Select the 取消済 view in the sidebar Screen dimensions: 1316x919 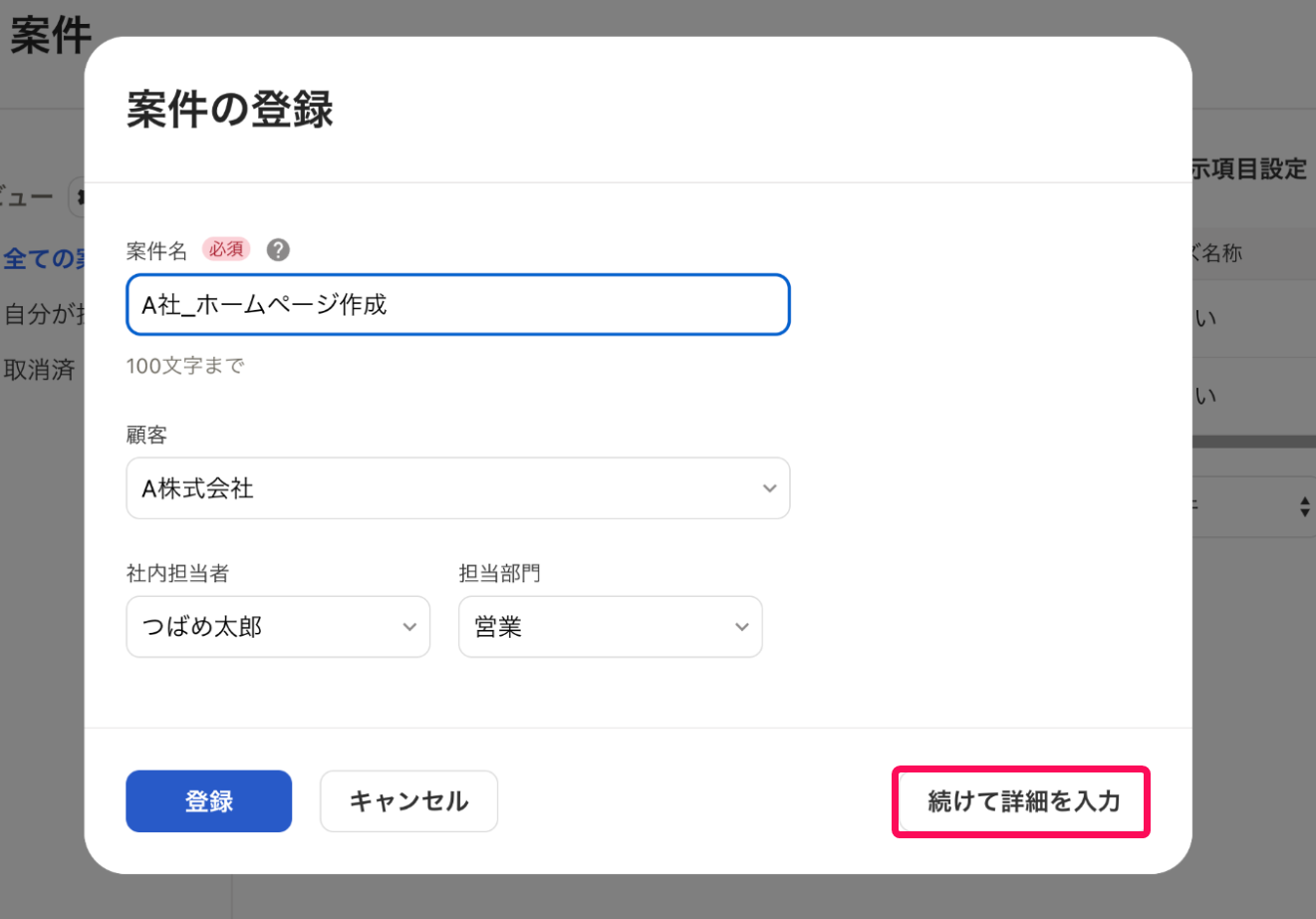(40, 370)
